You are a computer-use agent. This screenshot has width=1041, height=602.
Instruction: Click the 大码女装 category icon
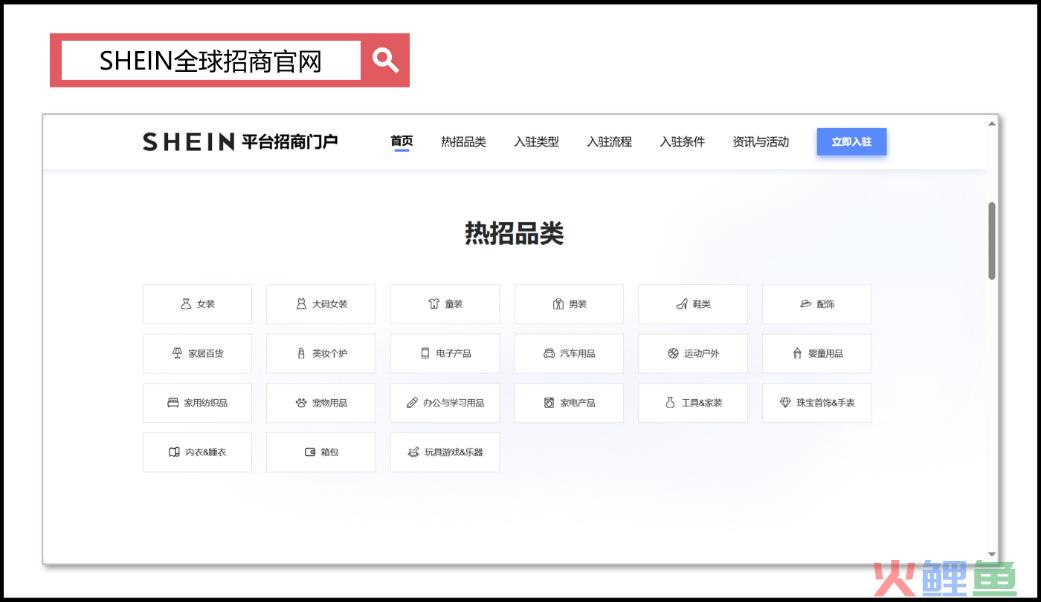coord(301,303)
